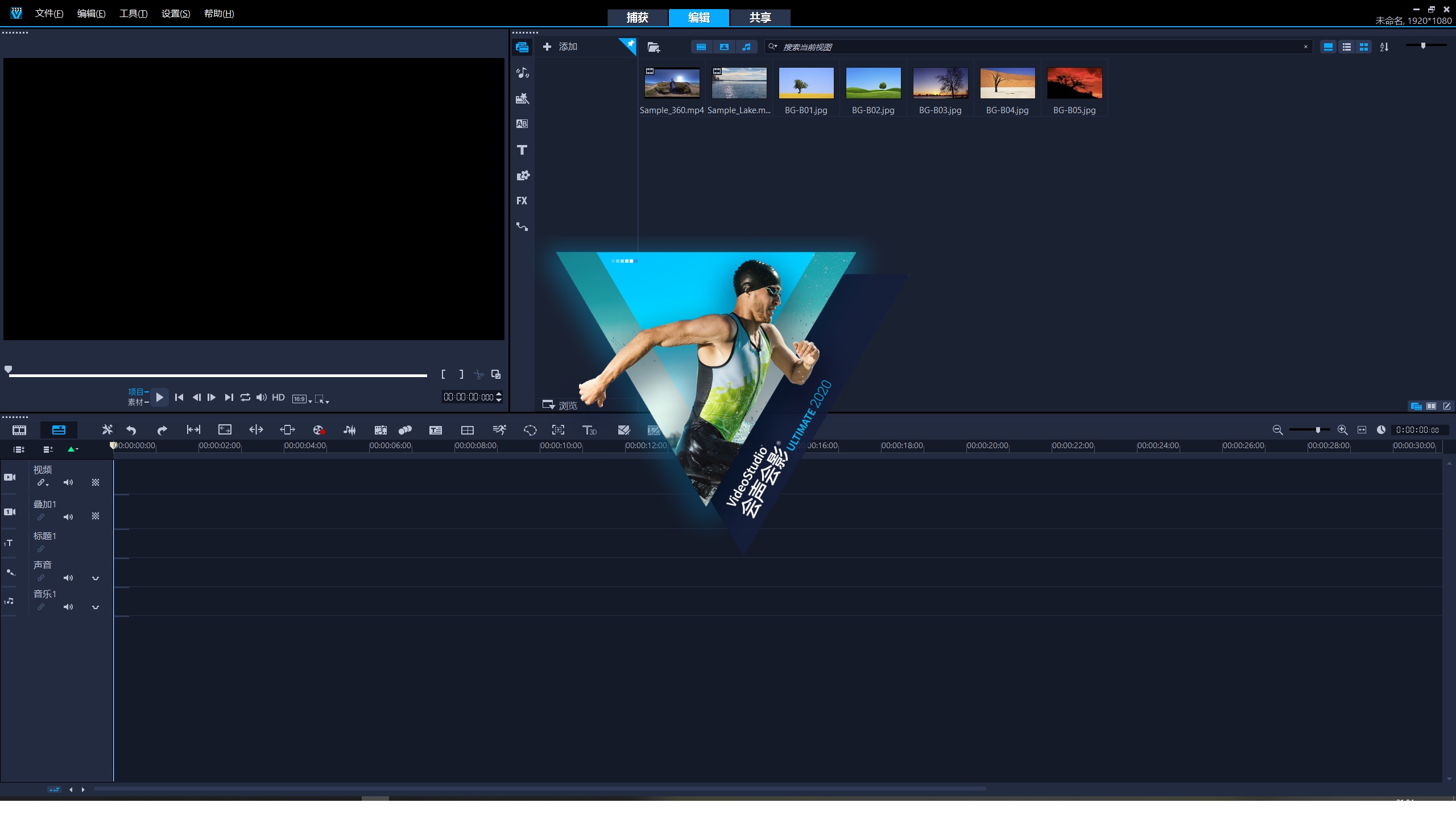This screenshot has height=819, width=1456.
Task: Mute the 视频 track audio
Action: point(68,482)
